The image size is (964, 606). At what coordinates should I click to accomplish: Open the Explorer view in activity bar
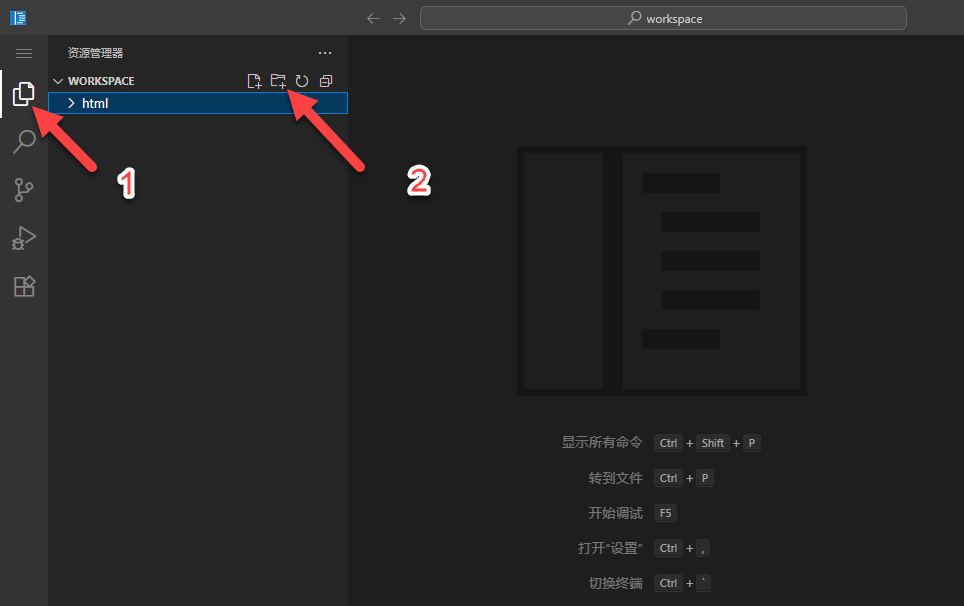pos(23,93)
